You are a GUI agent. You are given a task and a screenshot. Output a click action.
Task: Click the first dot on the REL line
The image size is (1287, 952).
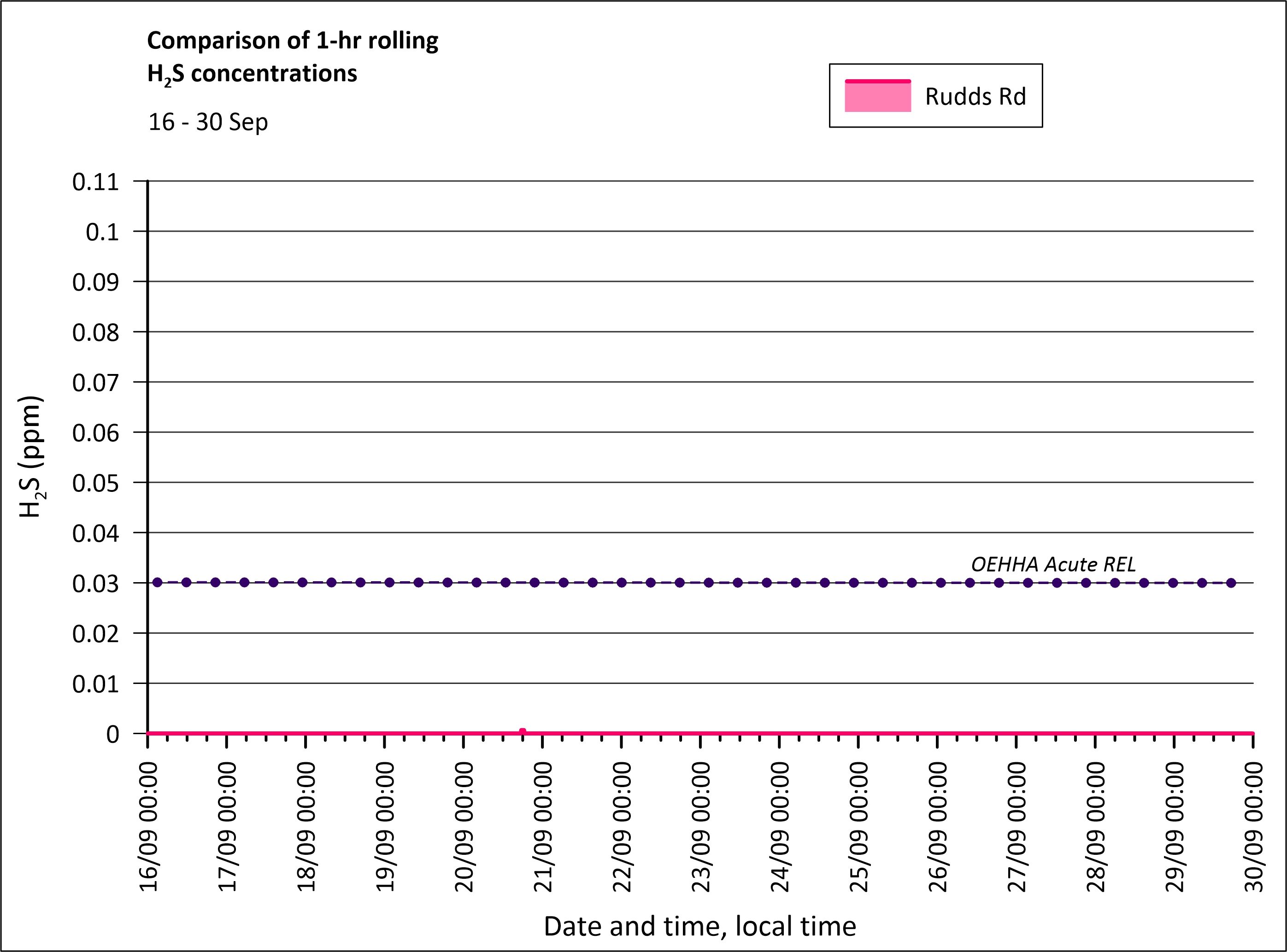point(158,583)
